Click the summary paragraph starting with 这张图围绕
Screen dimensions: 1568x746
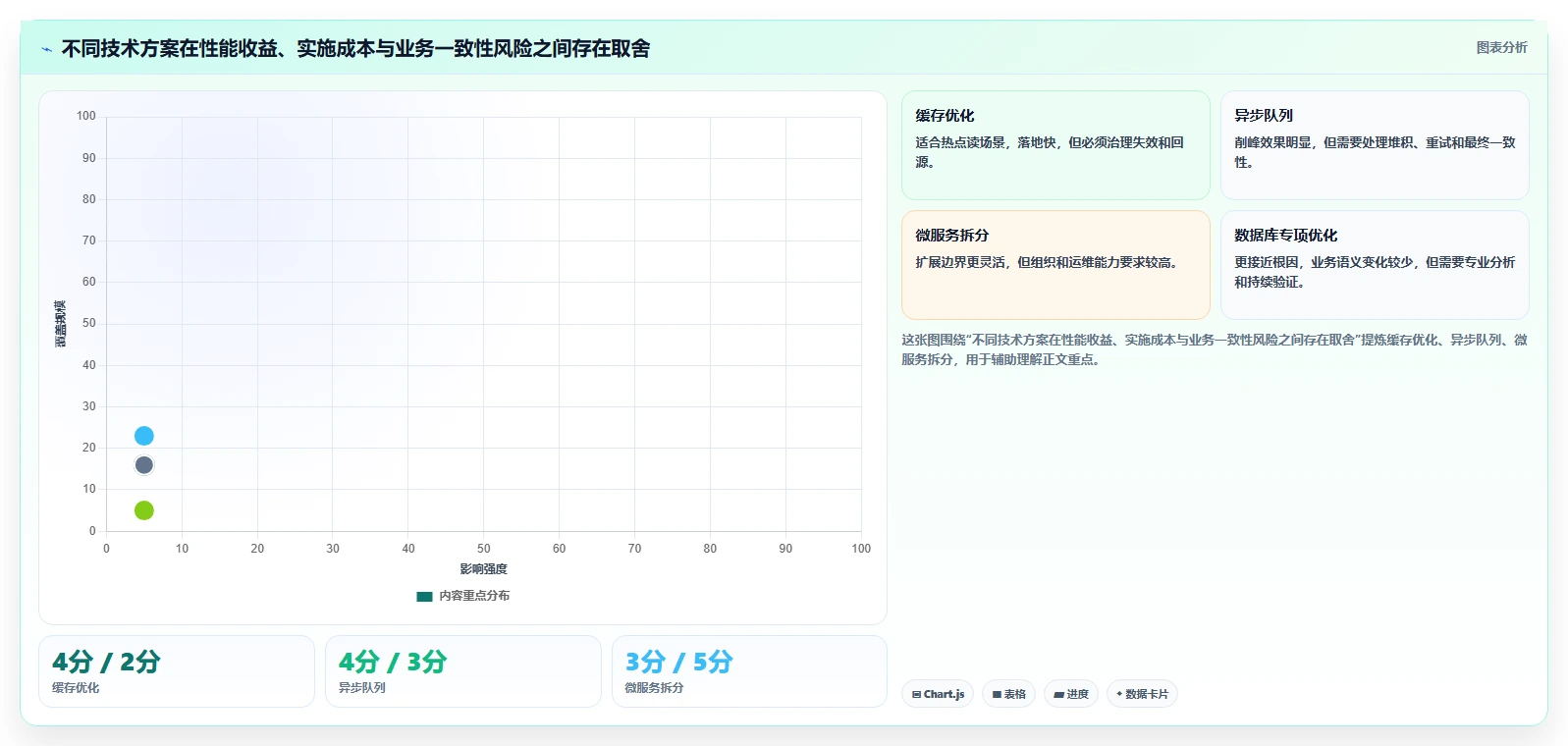click(1215, 349)
